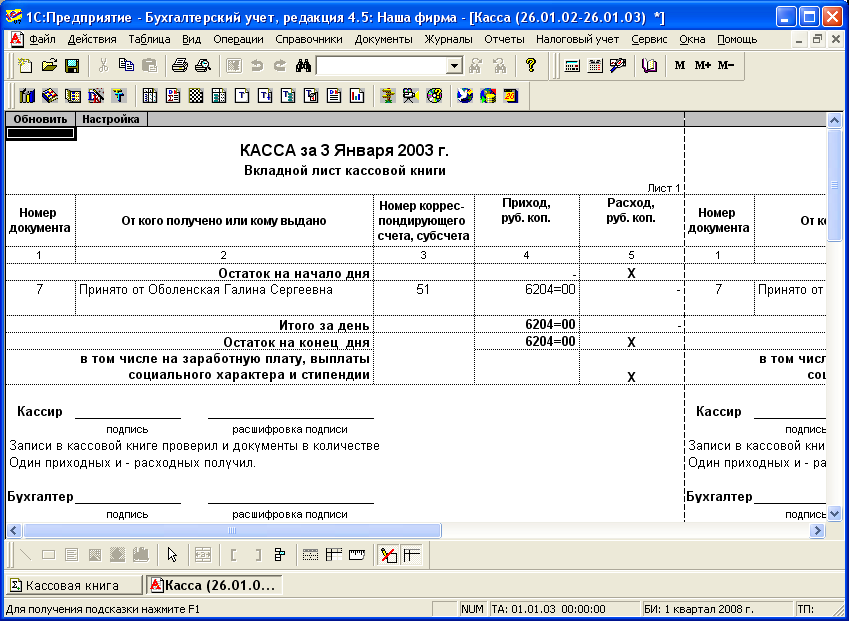
Task: Click the cell 'Принято от Оболенская Галина Сергеевна'
Action: (x=224, y=298)
